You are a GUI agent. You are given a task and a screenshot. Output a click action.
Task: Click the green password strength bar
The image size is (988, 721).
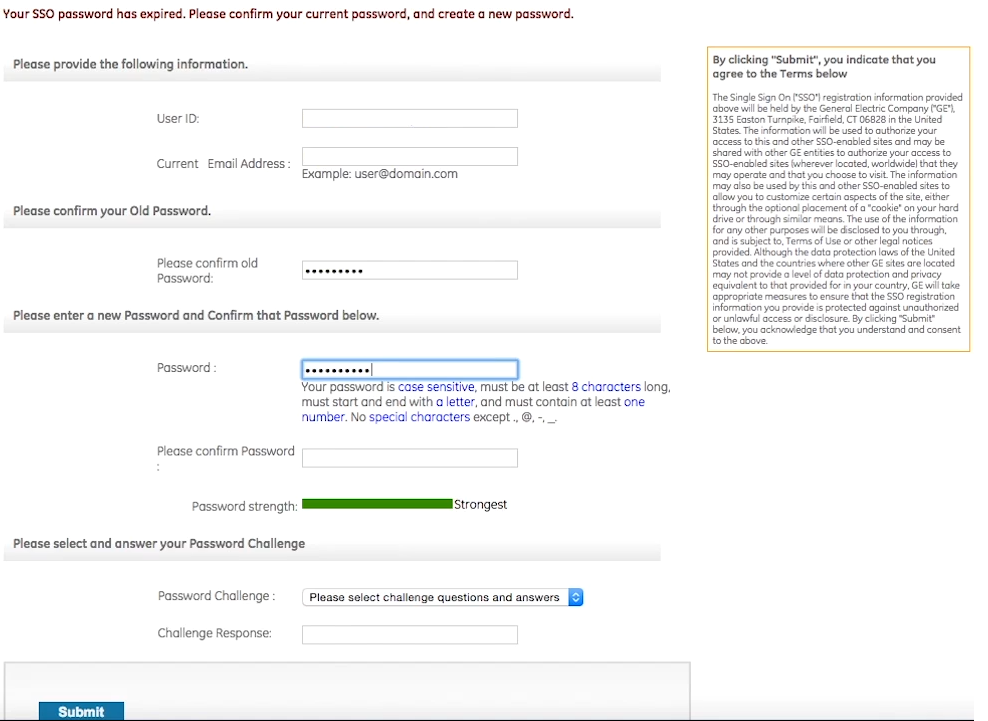click(377, 504)
